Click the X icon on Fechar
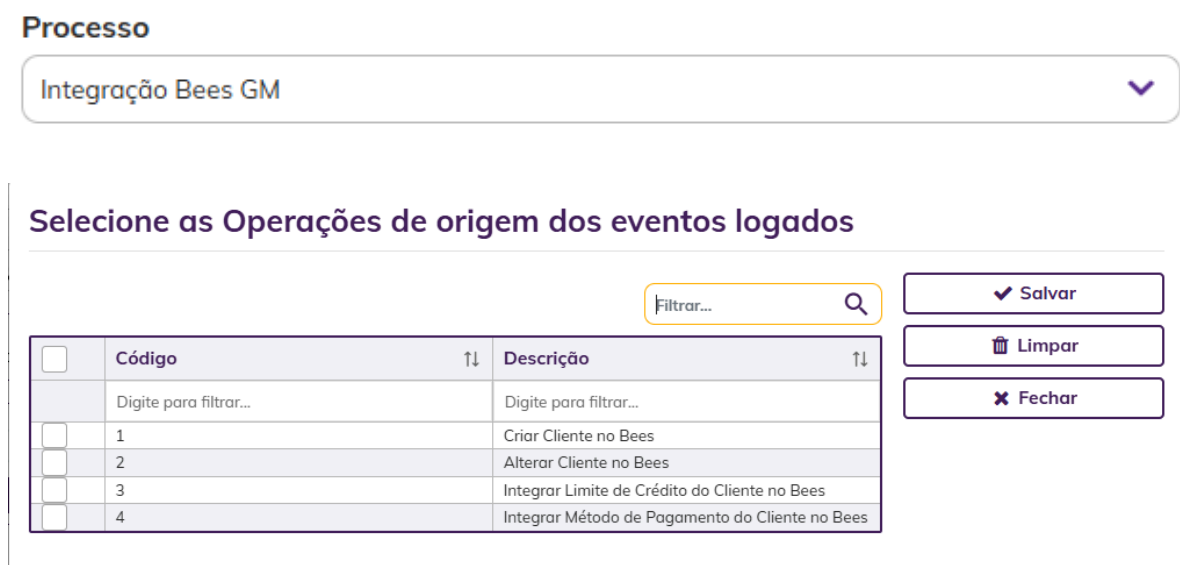Screen dimensions: 1180x565 point(1001,398)
